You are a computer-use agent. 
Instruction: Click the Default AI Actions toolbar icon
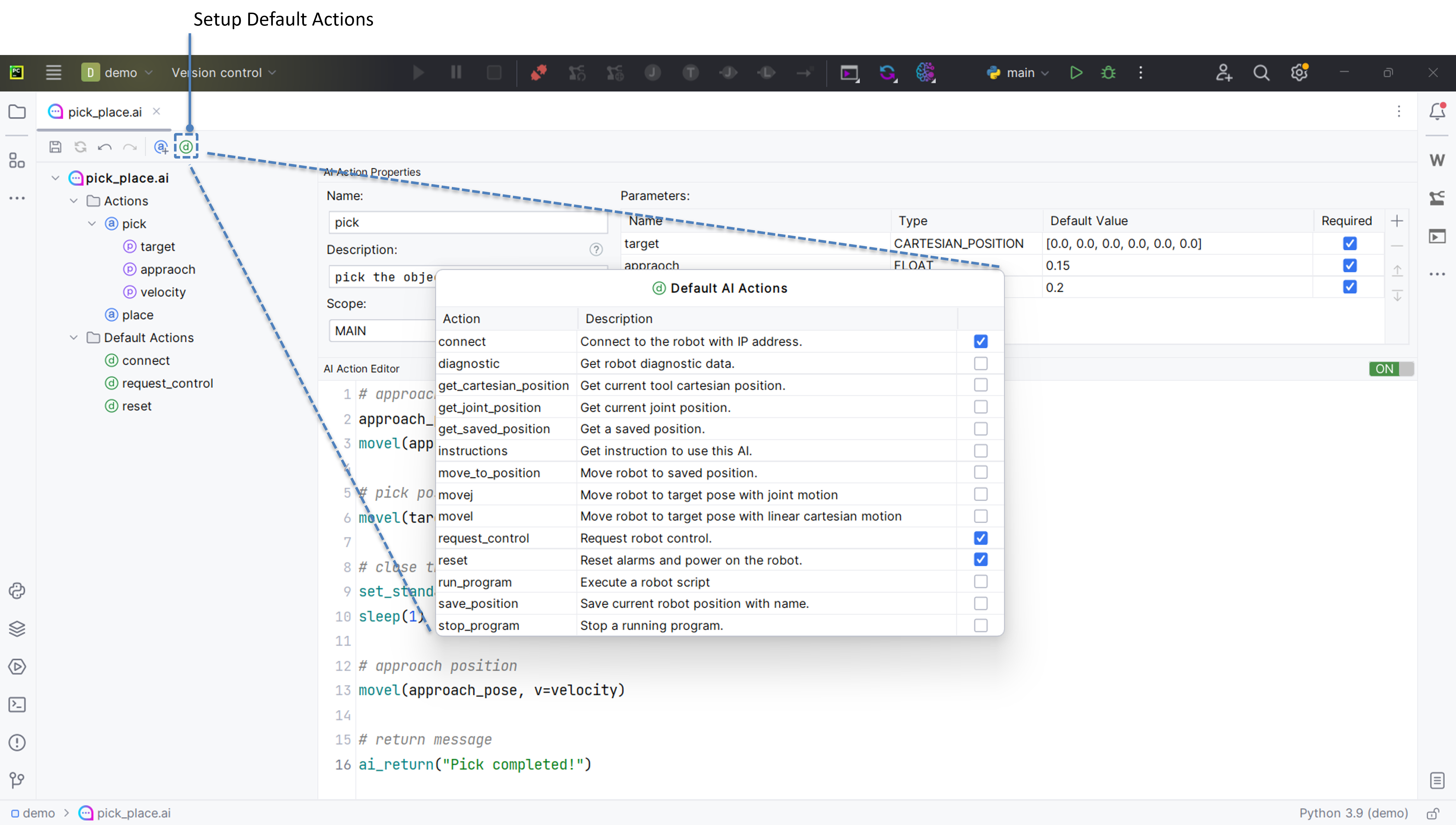tap(186, 147)
